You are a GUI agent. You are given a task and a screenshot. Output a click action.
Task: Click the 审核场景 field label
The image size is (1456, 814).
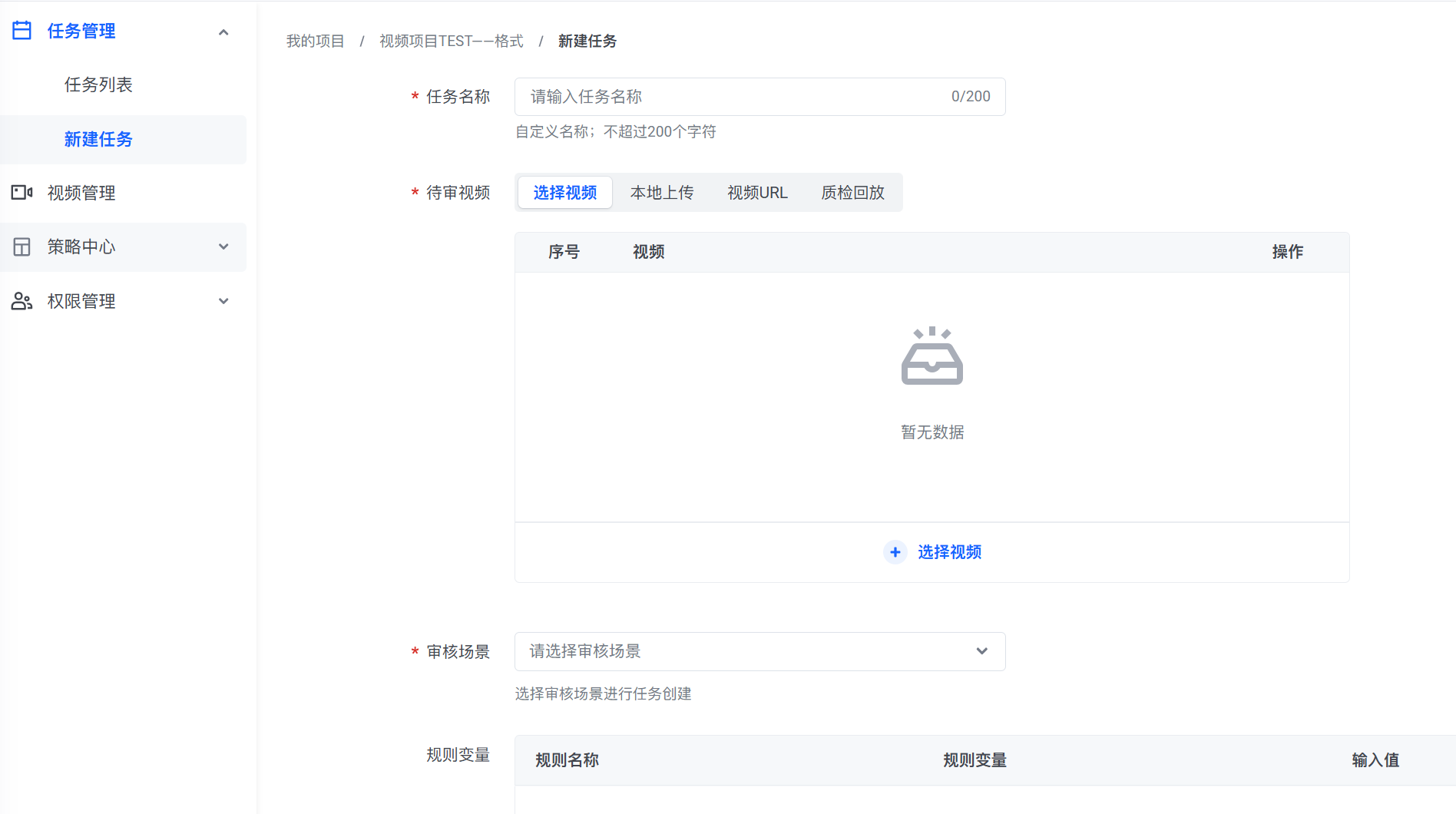(x=458, y=652)
